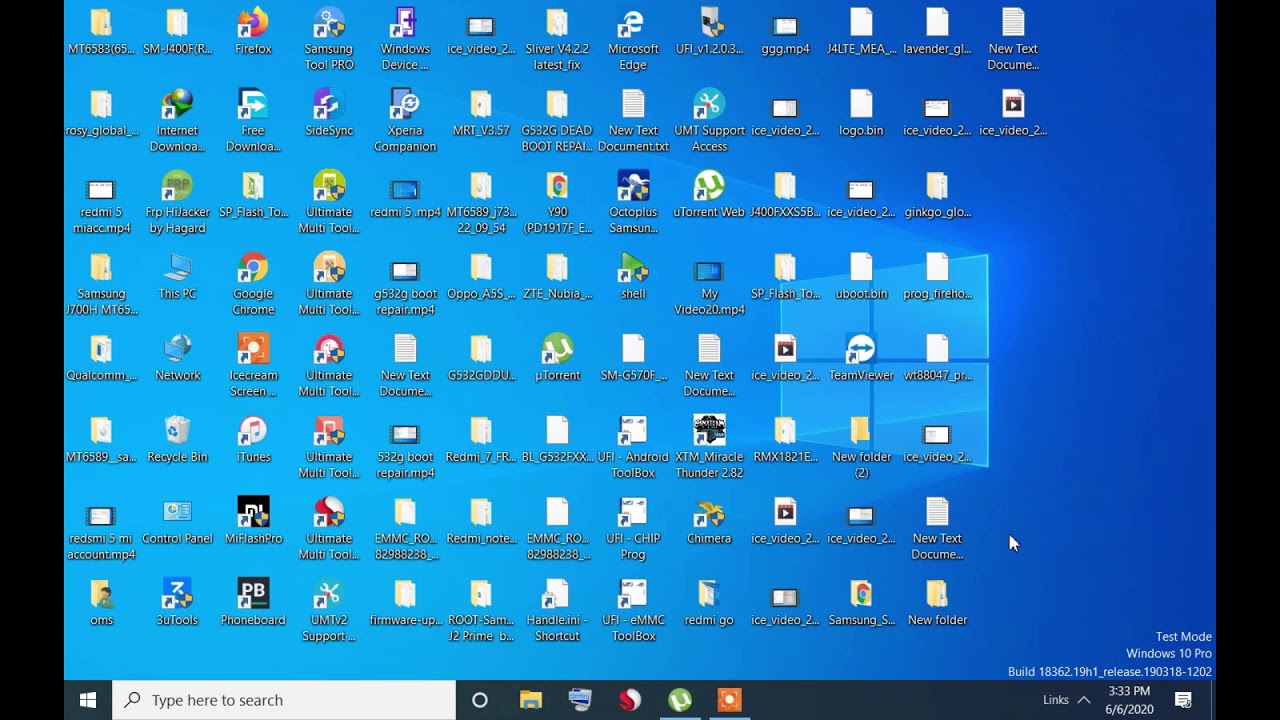The height and width of the screenshot is (720, 1280).
Task: Open Handle.ini - Shortcut file
Action: click(x=557, y=611)
